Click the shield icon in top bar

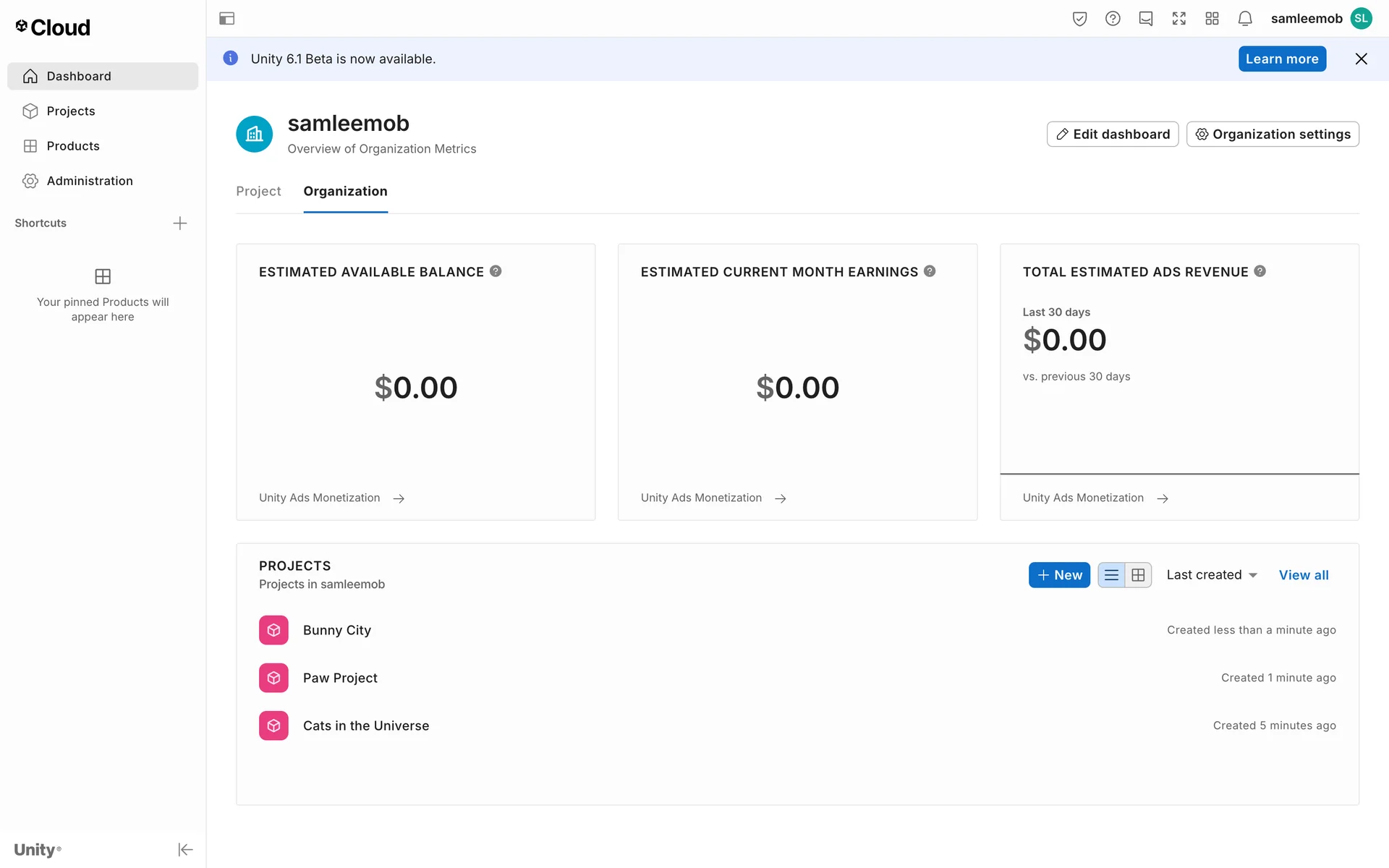pyautogui.click(x=1079, y=19)
